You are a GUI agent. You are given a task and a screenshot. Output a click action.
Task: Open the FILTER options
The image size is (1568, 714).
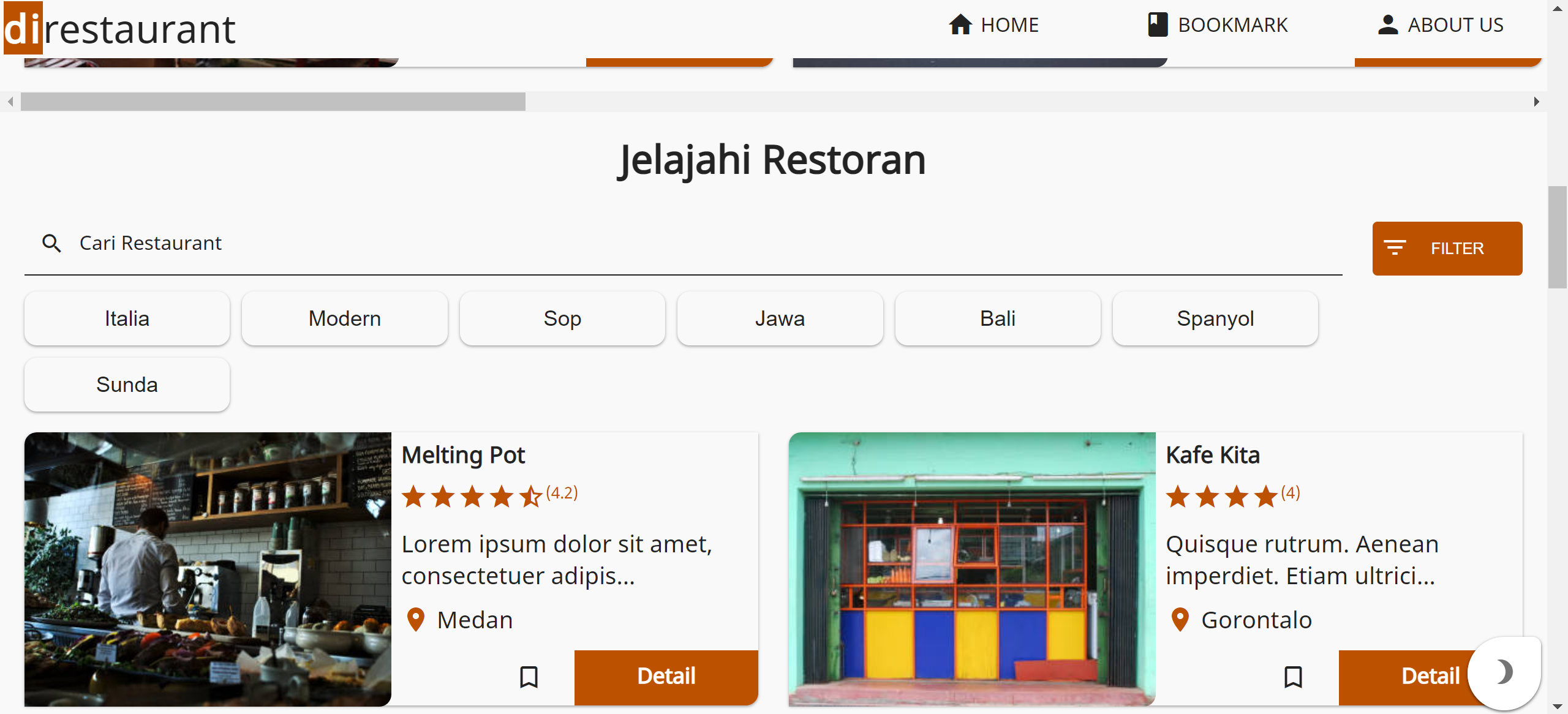[1447, 249]
